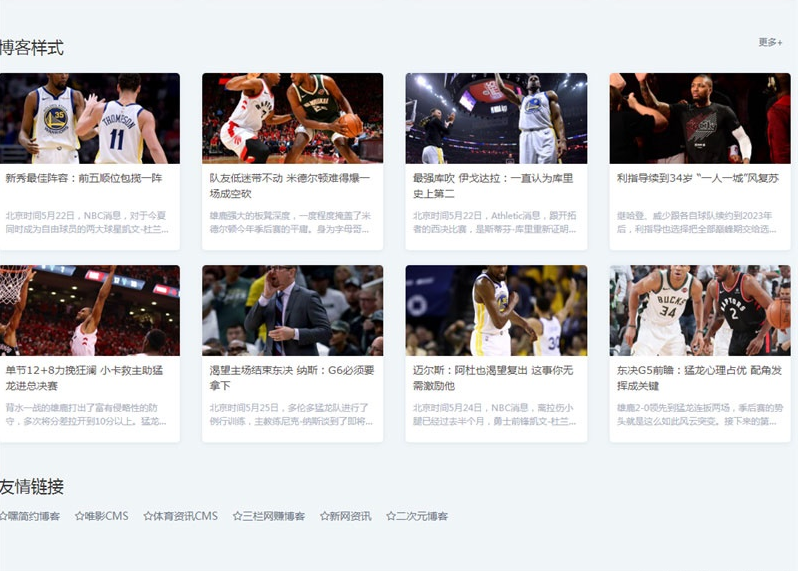Open article 渴望主场结束东决 纳斯：G6必须要拿下

pyautogui.click(x=292, y=378)
